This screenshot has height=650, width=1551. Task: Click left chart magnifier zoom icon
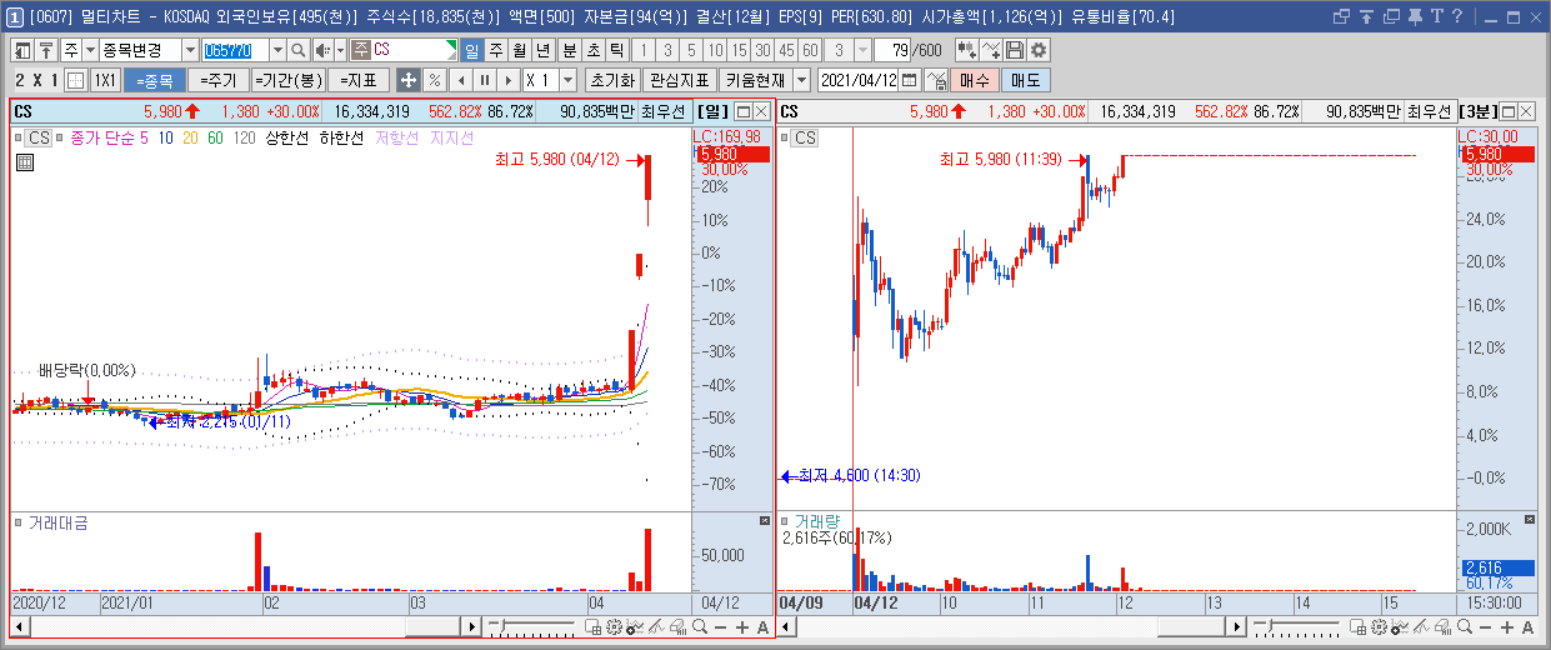(x=699, y=627)
